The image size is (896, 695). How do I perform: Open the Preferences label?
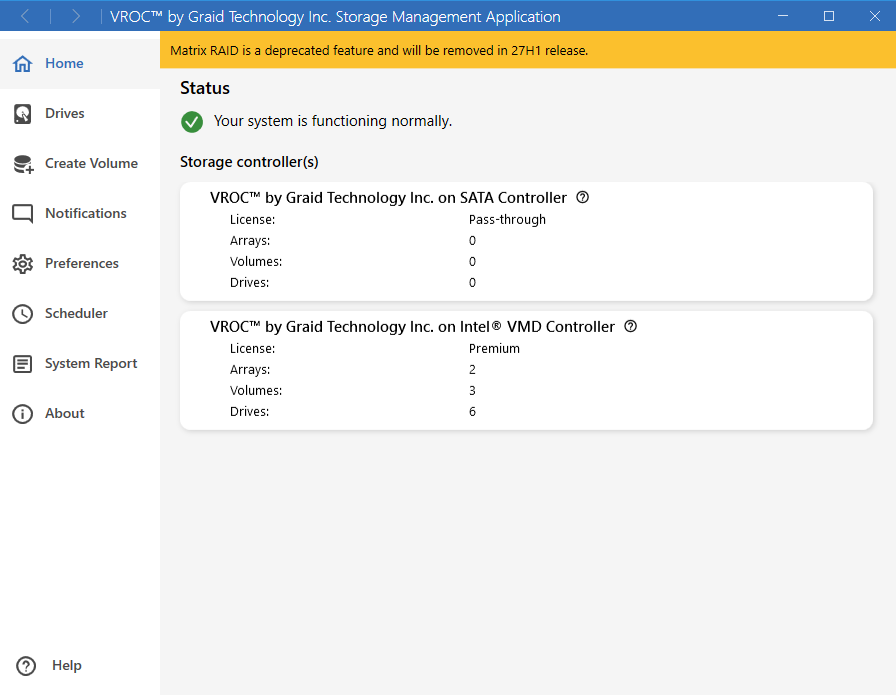click(x=82, y=263)
